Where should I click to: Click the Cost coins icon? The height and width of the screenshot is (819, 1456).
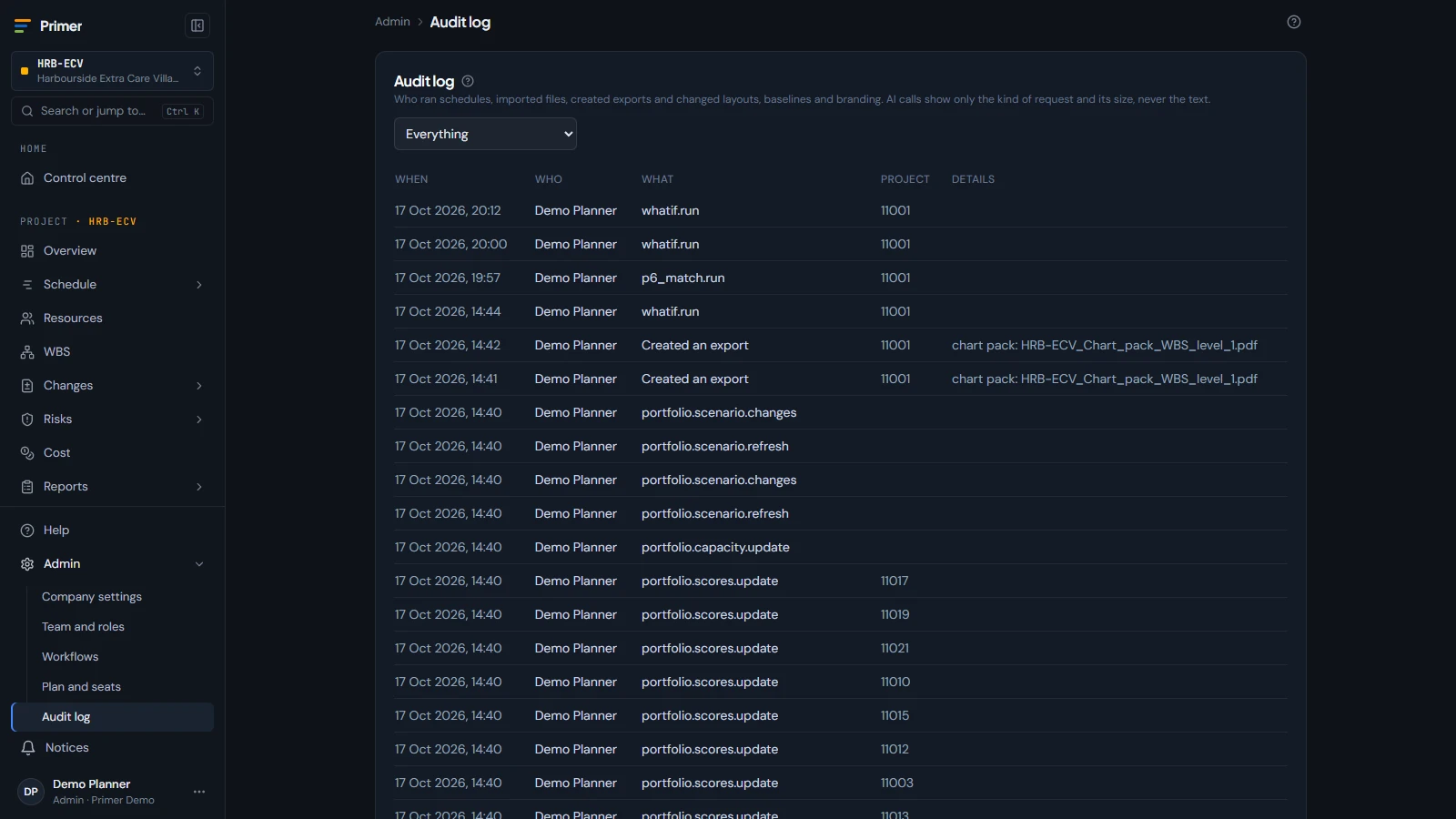click(x=27, y=453)
